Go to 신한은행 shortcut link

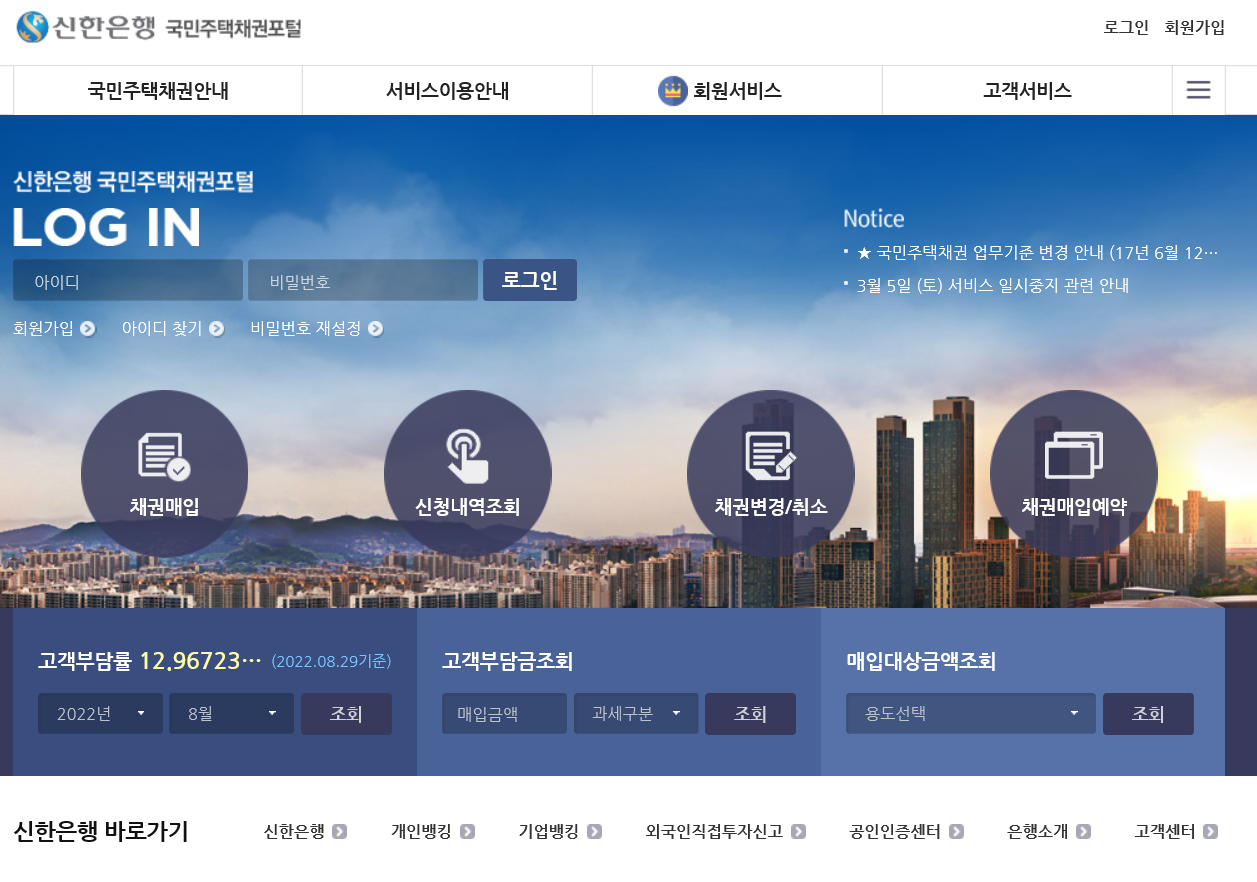(x=294, y=831)
